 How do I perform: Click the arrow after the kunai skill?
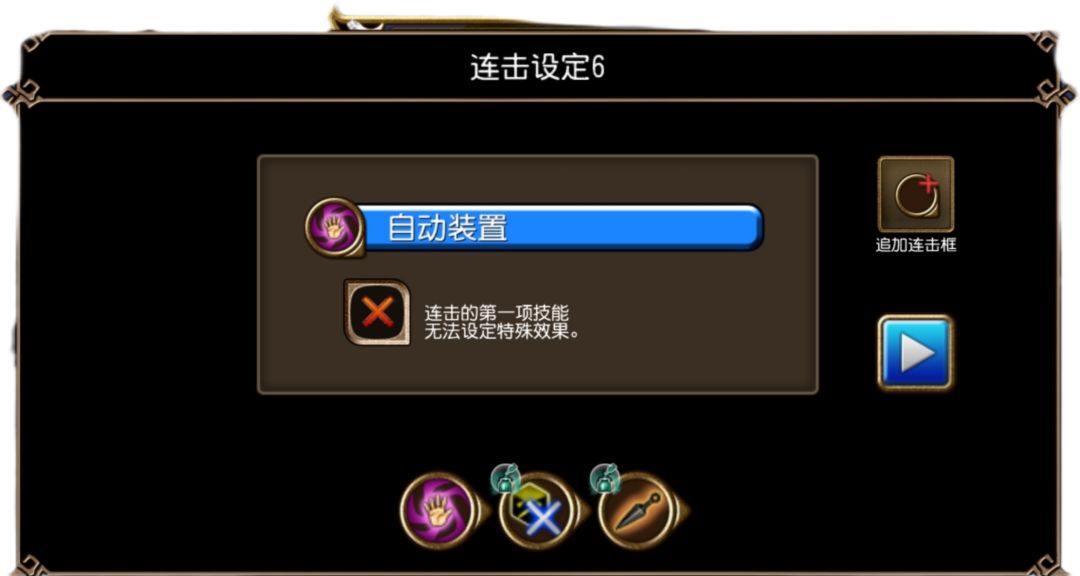coord(681,511)
